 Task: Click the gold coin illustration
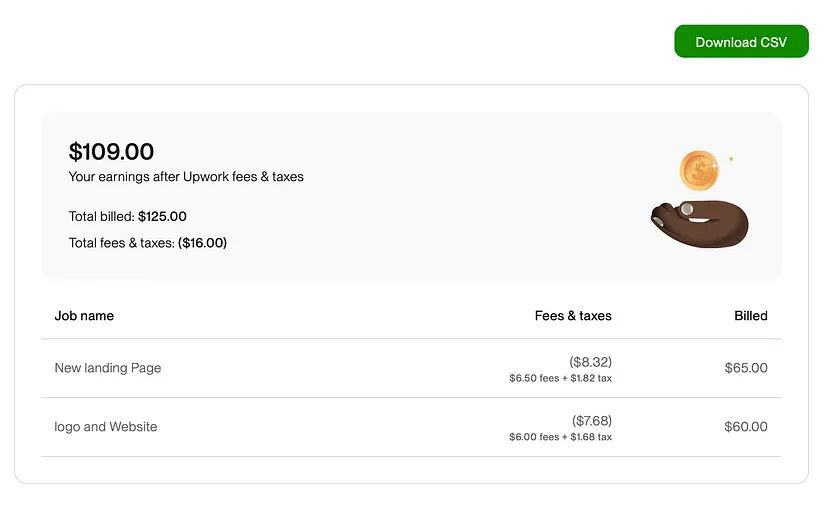pyautogui.click(x=699, y=171)
